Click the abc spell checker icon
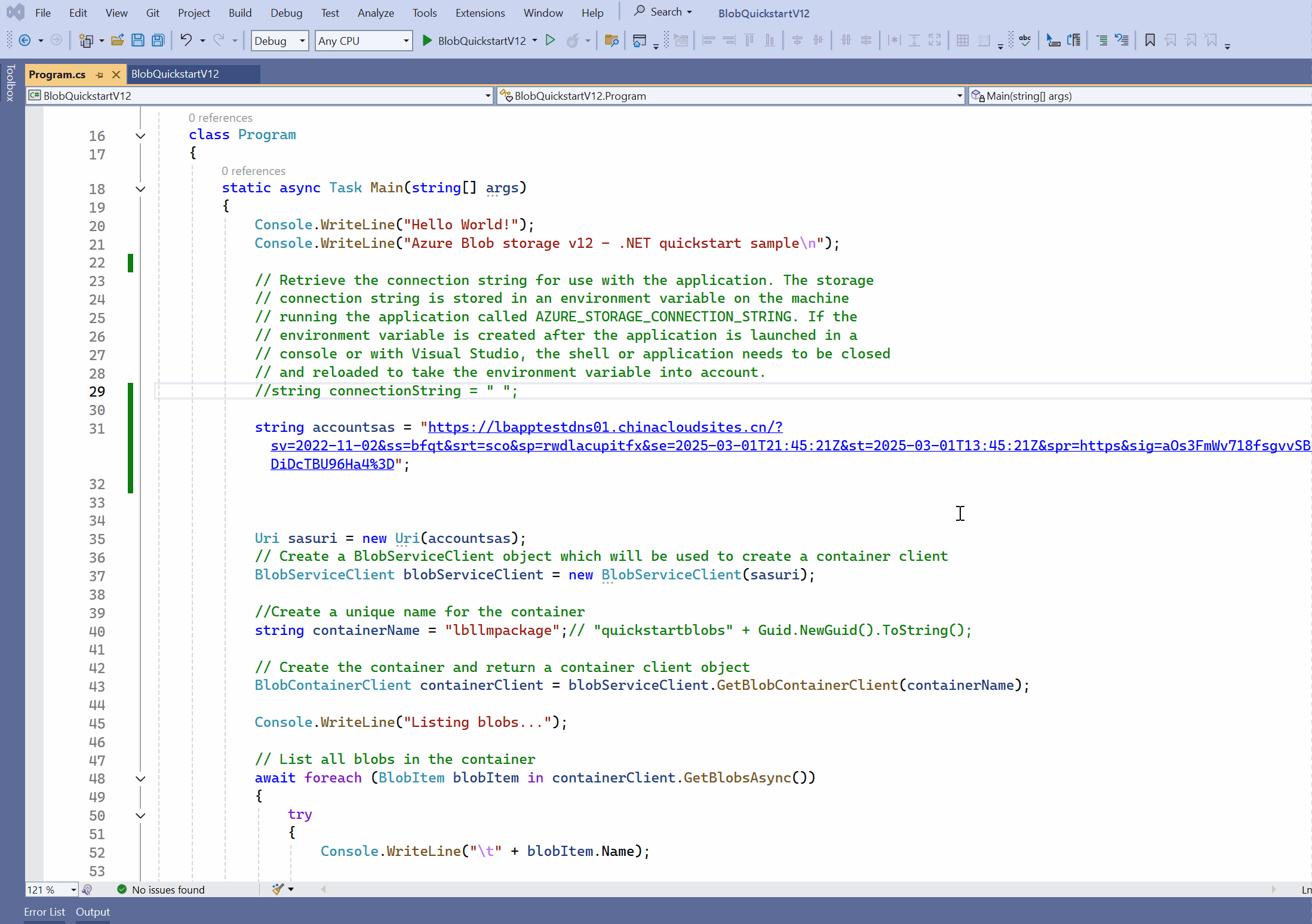 click(1025, 41)
